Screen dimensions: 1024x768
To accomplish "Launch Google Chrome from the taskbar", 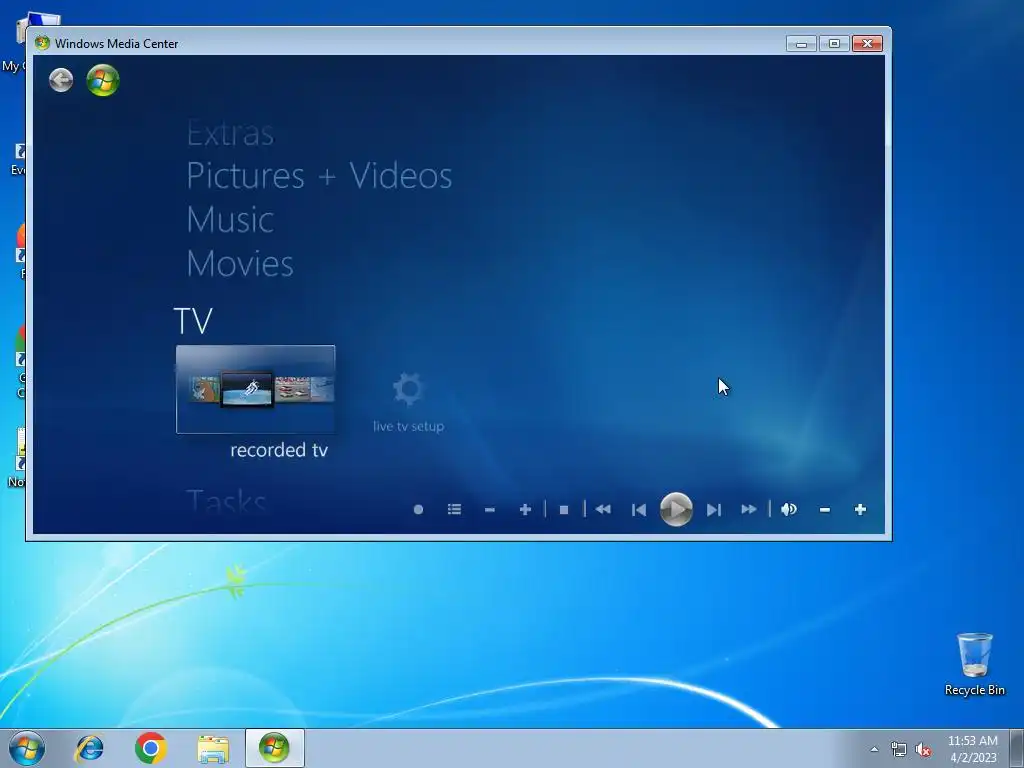I will (x=151, y=748).
